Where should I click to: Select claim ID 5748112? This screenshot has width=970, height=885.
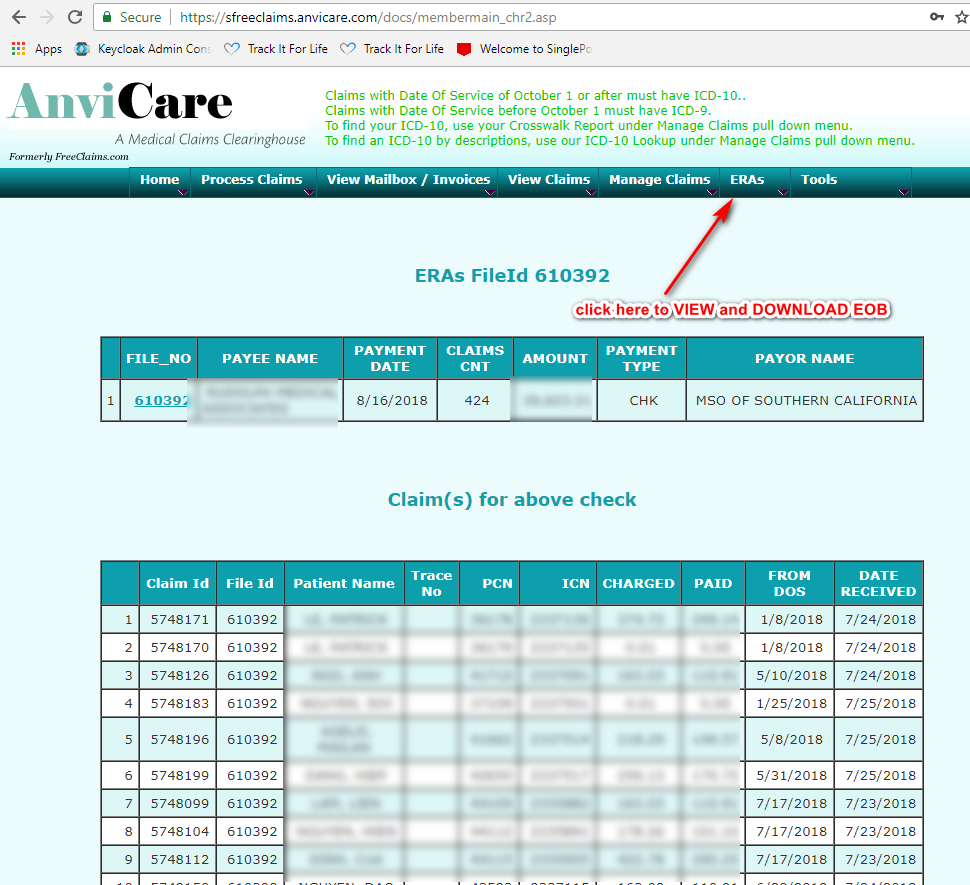click(x=179, y=859)
